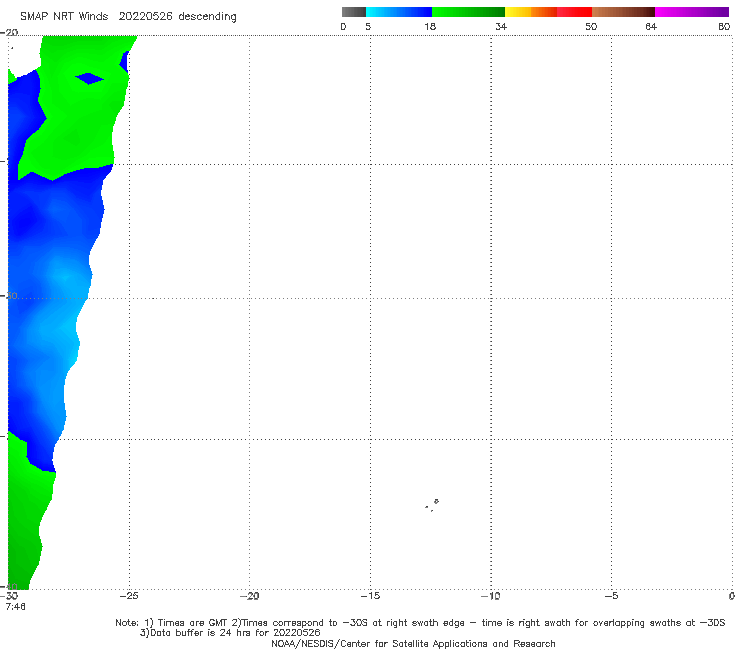Pick the gray segment of the wind colorbar
This screenshot has width=740, height=650.
click(353, 12)
